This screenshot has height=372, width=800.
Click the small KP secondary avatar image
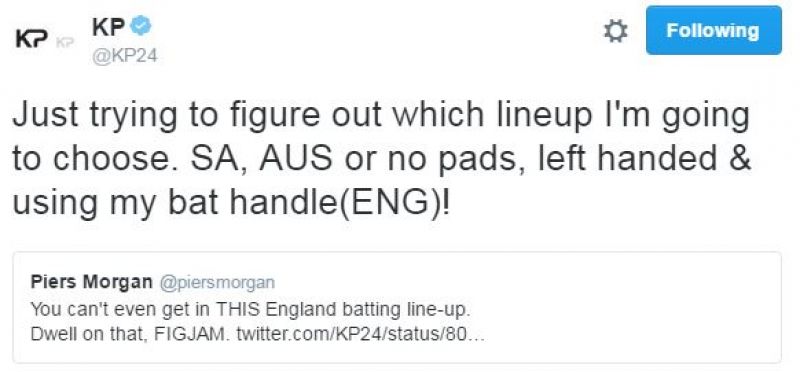tap(64, 42)
